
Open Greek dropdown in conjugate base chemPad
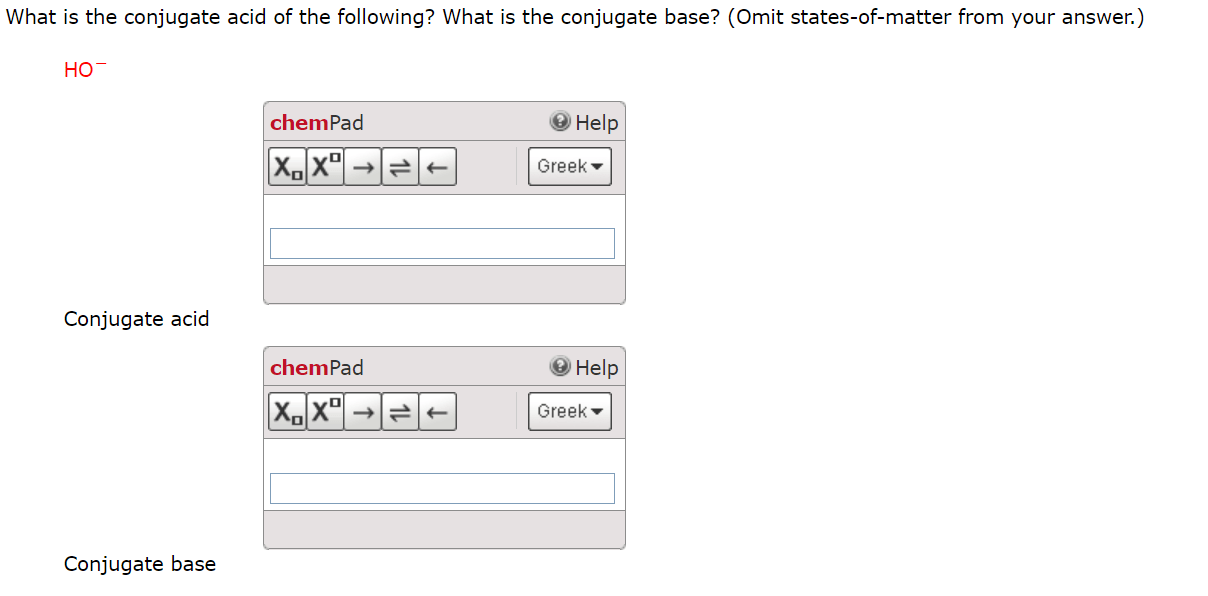[x=570, y=411]
